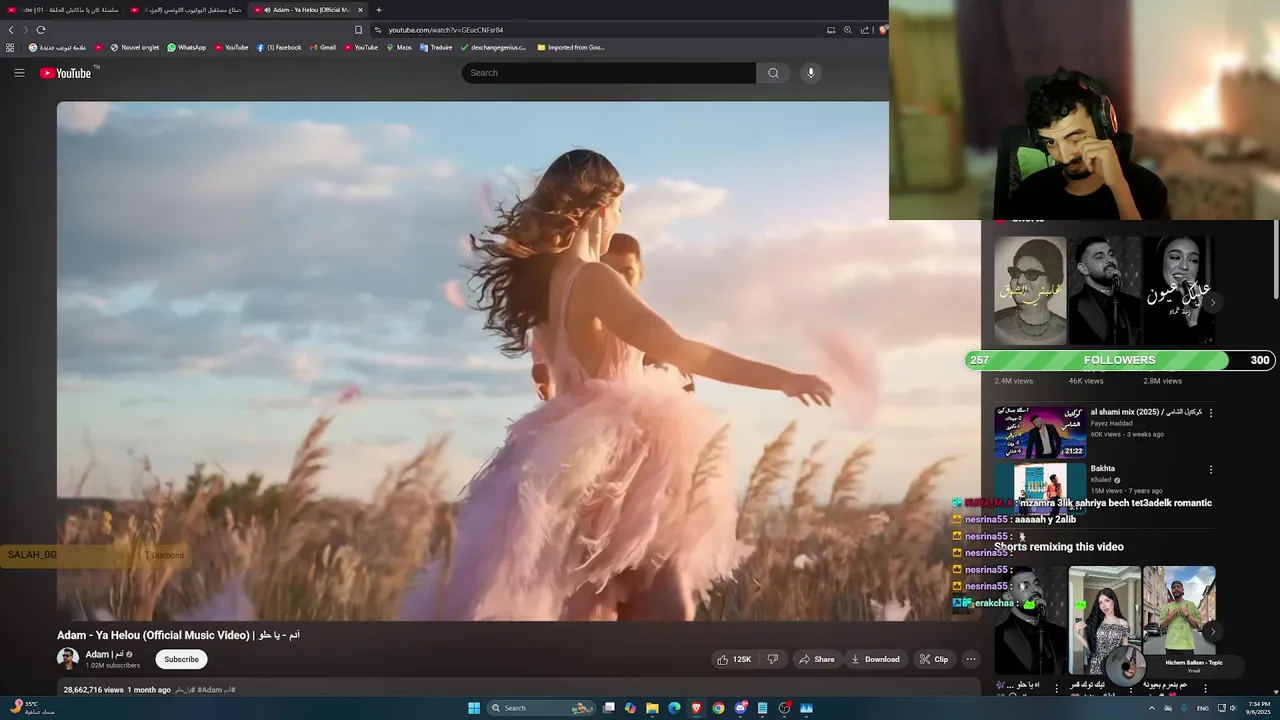1280x720 pixels.
Task: Open Adam channel avatar
Action: pyautogui.click(x=67, y=659)
